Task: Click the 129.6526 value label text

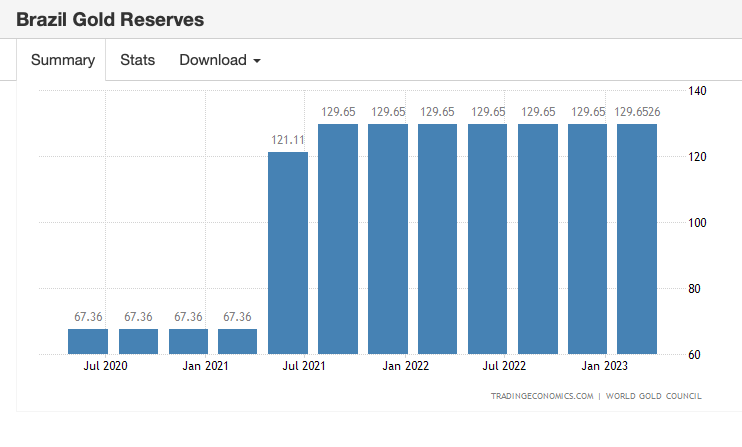Action: click(x=637, y=112)
